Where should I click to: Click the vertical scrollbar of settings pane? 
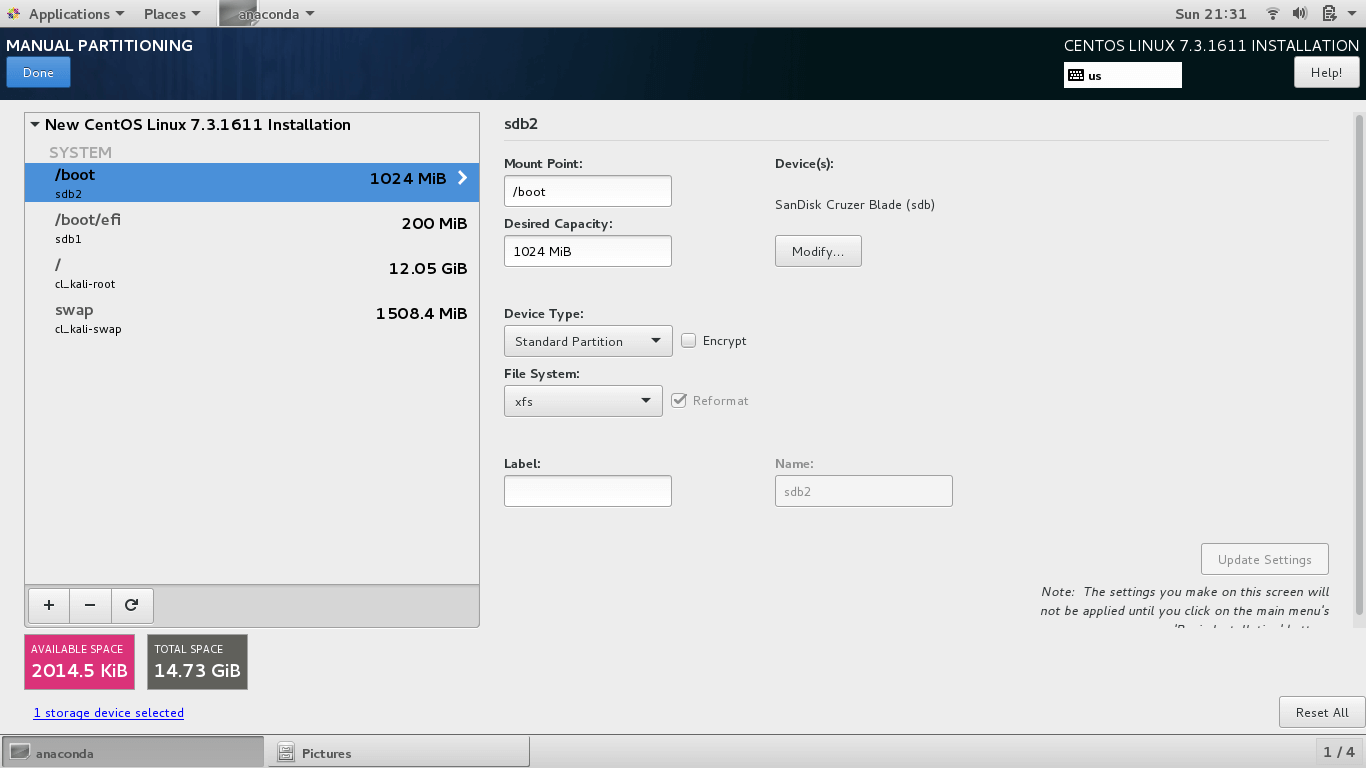[1357, 364]
